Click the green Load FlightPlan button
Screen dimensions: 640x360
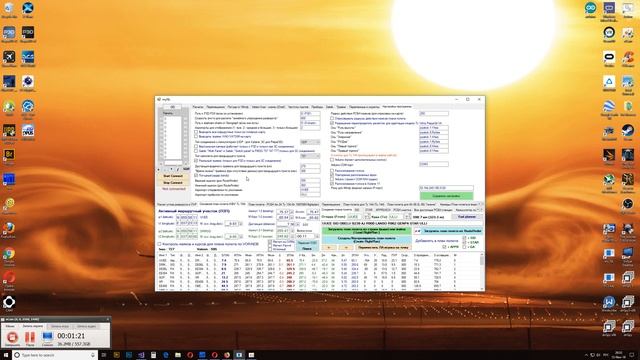point(367,231)
